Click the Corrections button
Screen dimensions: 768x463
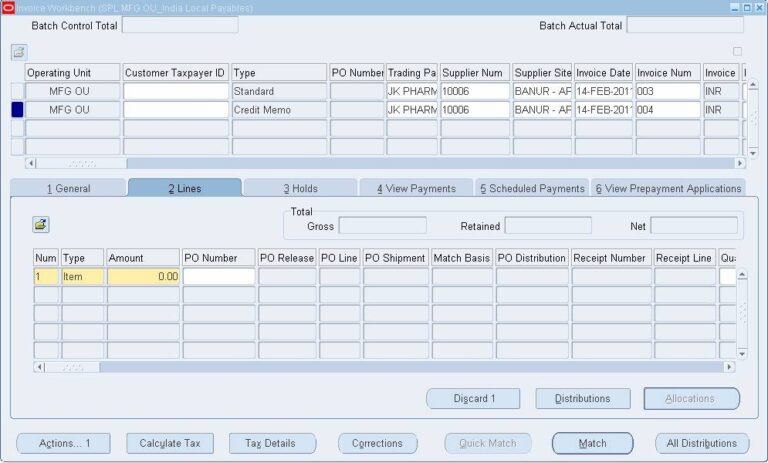pos(378,443)
